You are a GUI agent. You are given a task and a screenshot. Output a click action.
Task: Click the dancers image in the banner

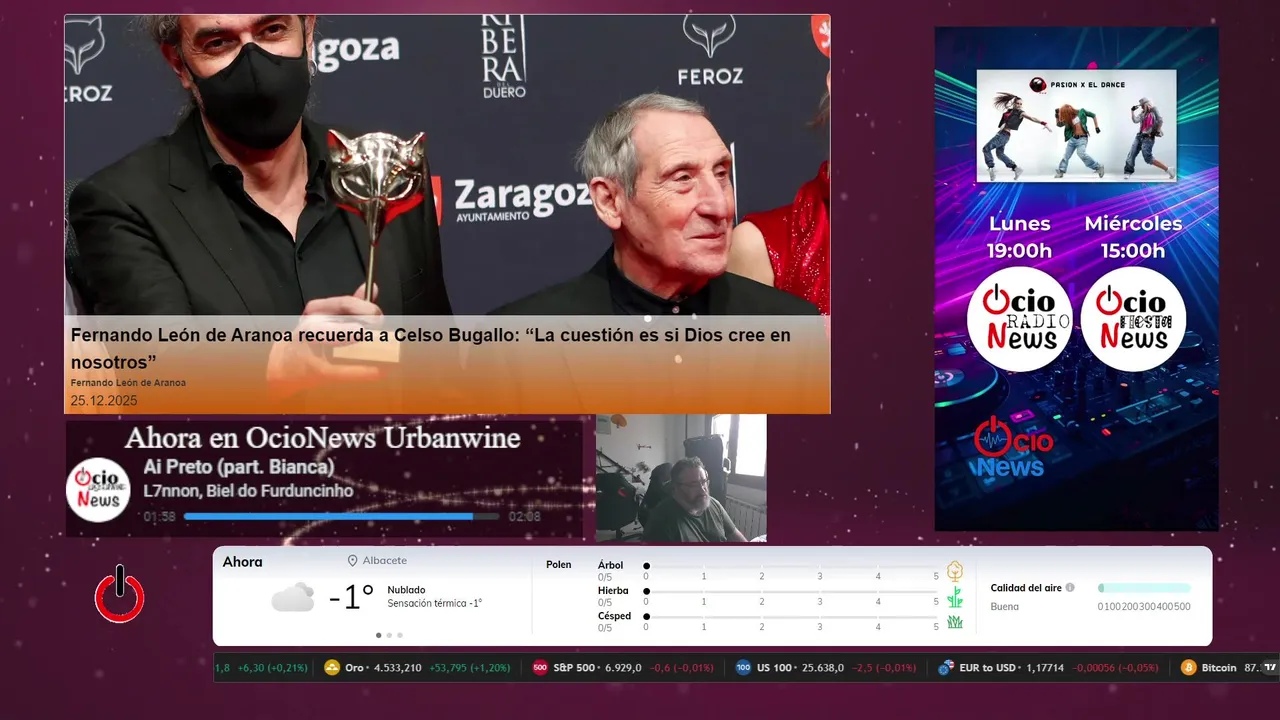(1076, 125)
